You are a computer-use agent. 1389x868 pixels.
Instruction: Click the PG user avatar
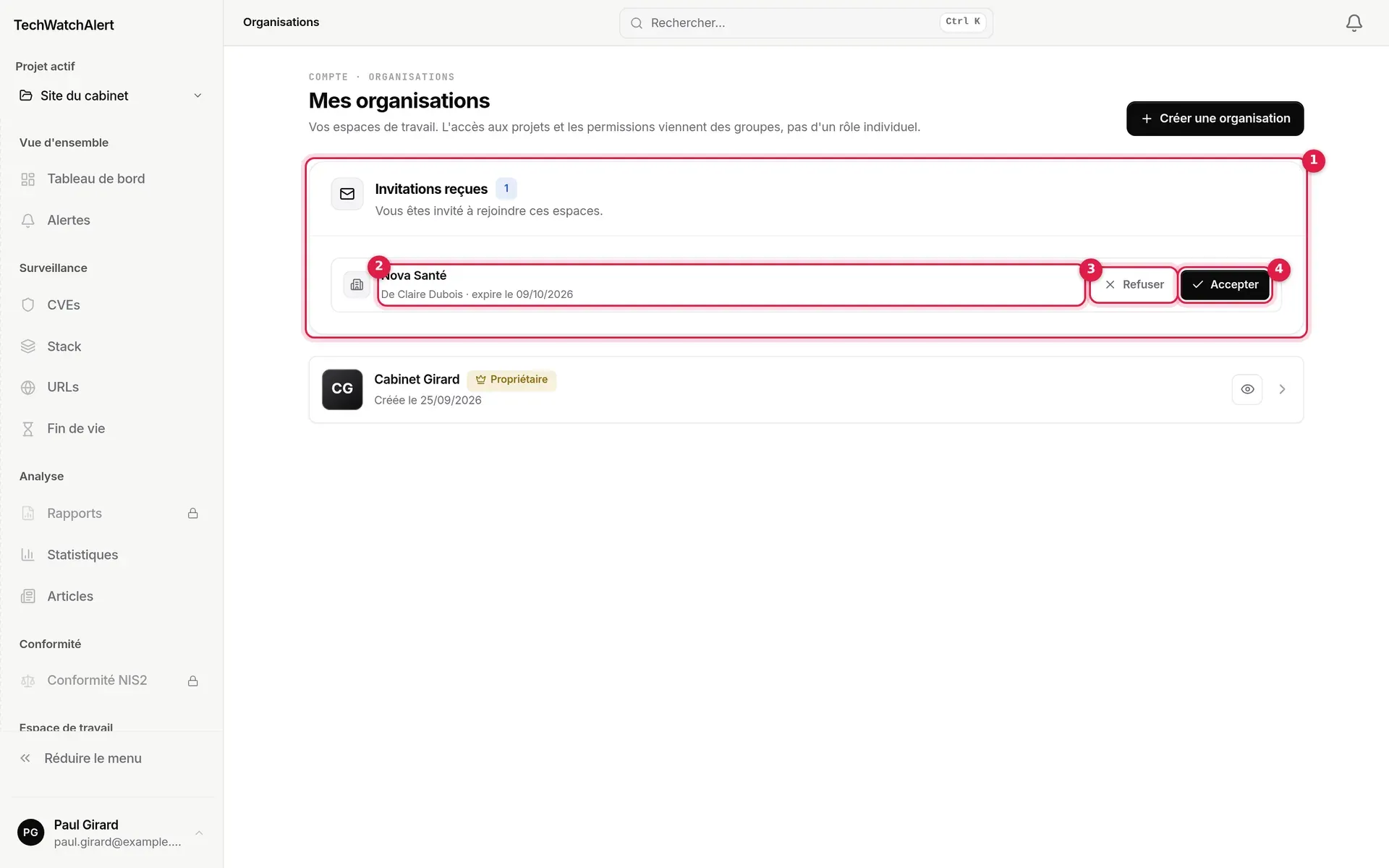(30, 833)
